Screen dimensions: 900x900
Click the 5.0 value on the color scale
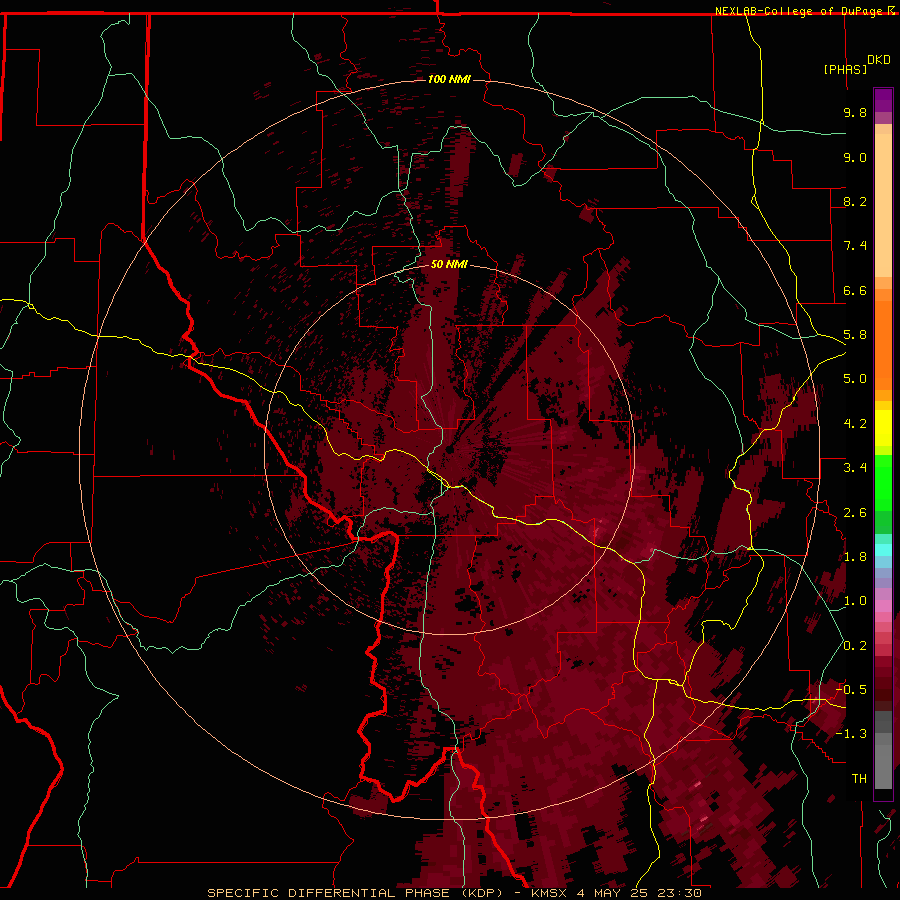855,379
